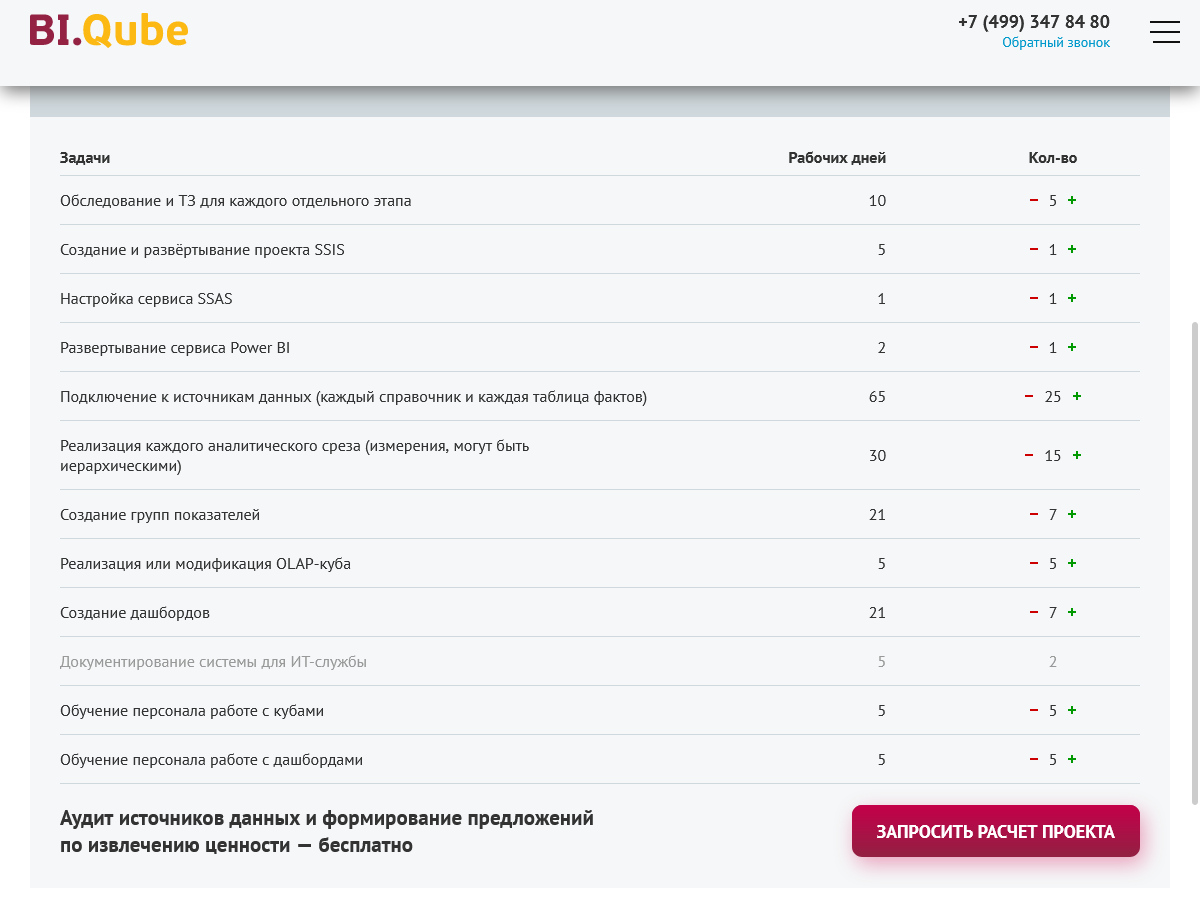Click the page vertical scrollbar thumb
Screen dimensions: 1200x900
[1194, 560]
